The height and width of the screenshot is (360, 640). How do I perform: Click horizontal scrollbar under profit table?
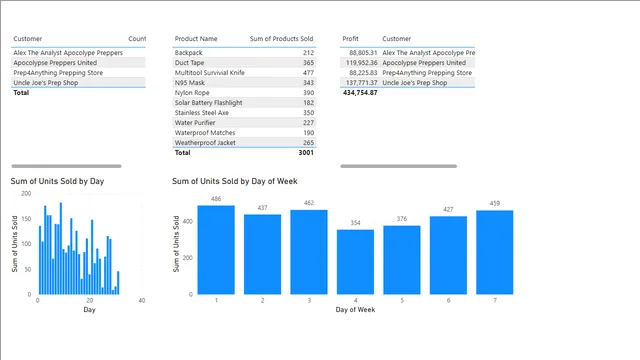click(x=399, y=166)
